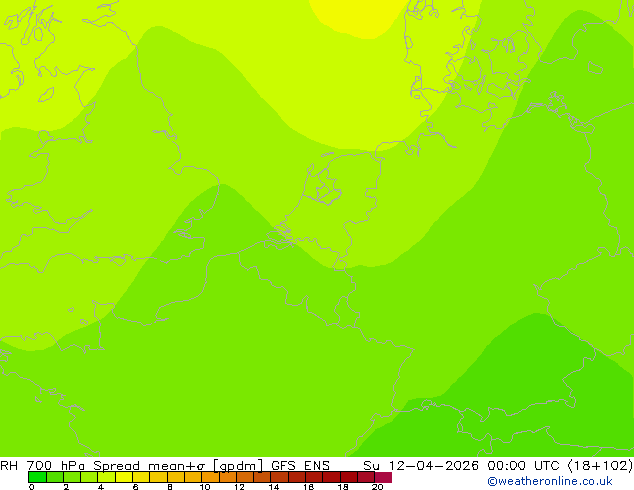This screenshot has width=634, height=490.
Task: Click the legend swatch starting at 12
Action: [245, 477]
